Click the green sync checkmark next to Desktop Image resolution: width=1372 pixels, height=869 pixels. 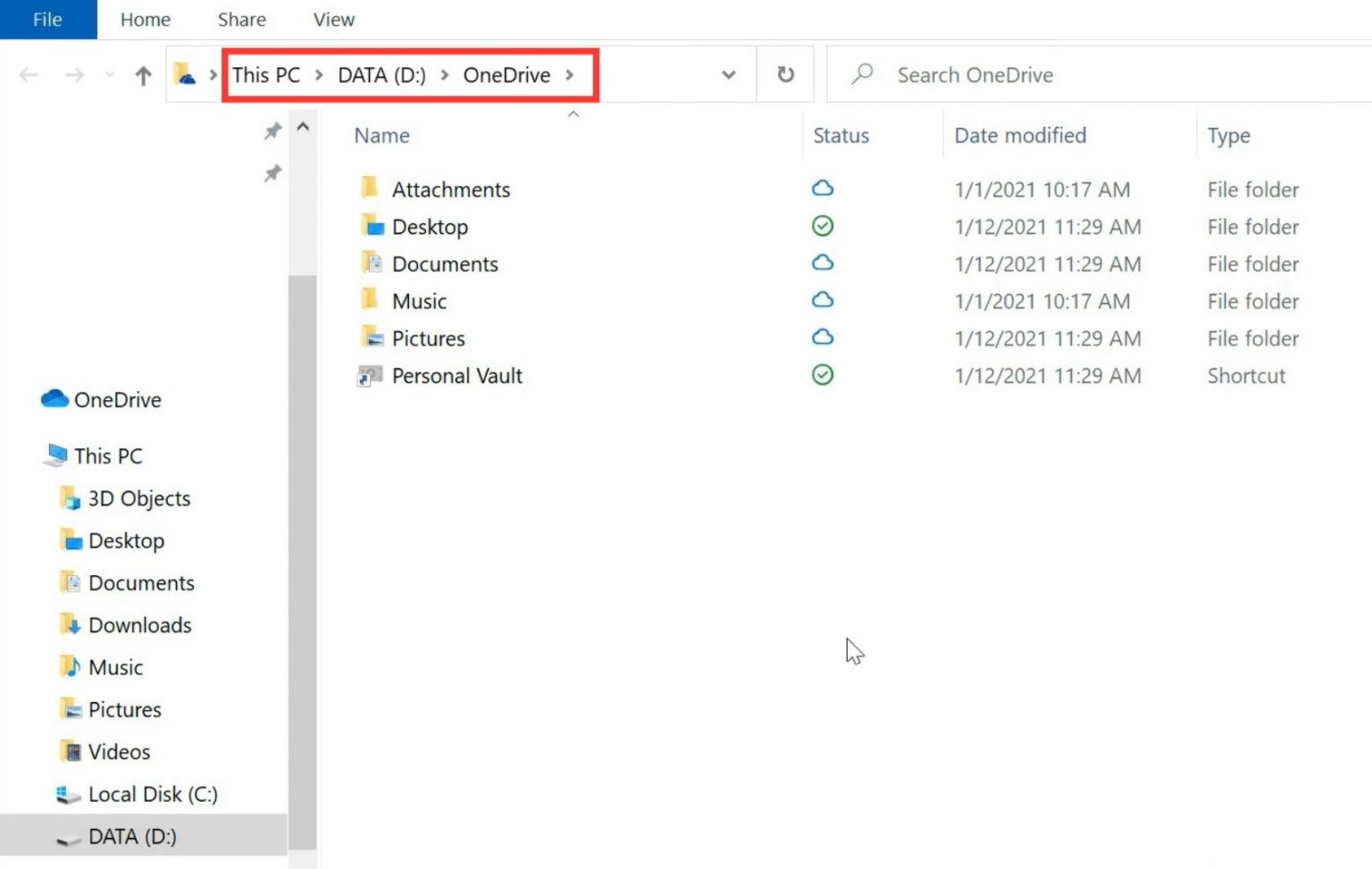click(822, 226)
